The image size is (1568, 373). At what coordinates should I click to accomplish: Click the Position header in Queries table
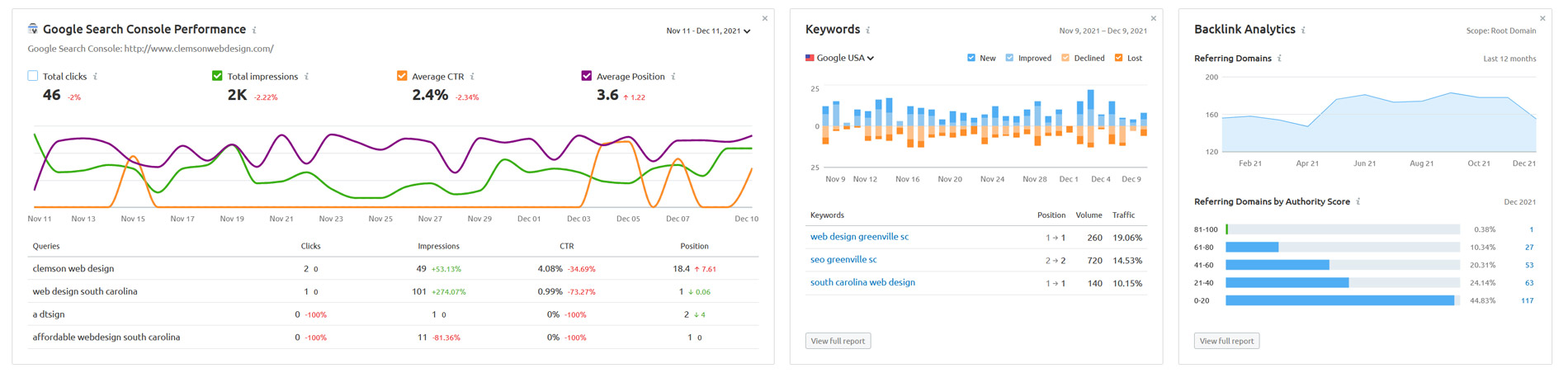pos(694,246)
